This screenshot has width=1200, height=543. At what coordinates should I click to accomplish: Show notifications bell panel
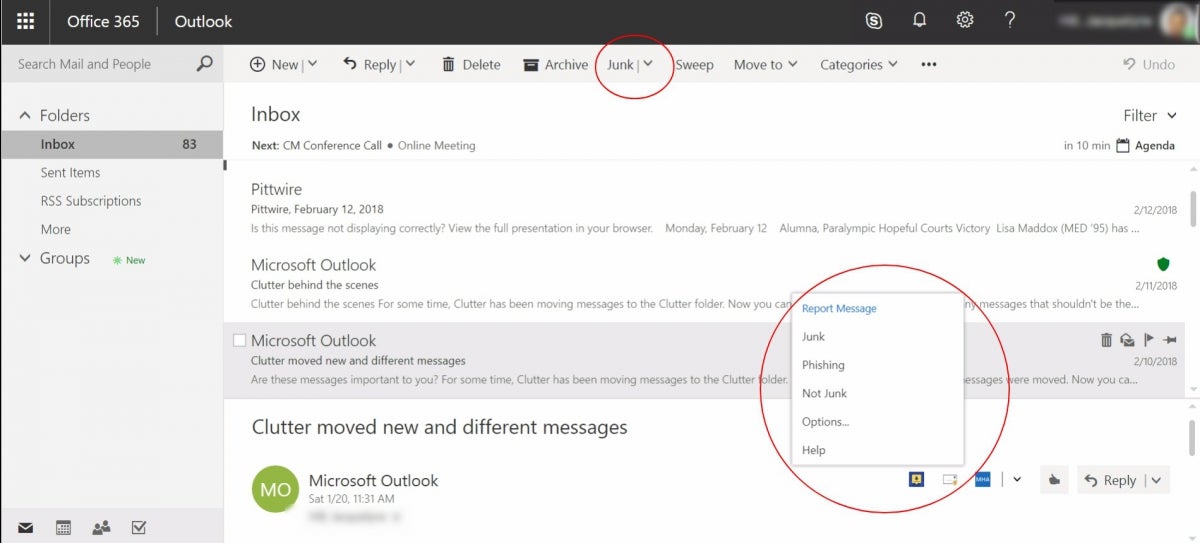click(919, 21)
